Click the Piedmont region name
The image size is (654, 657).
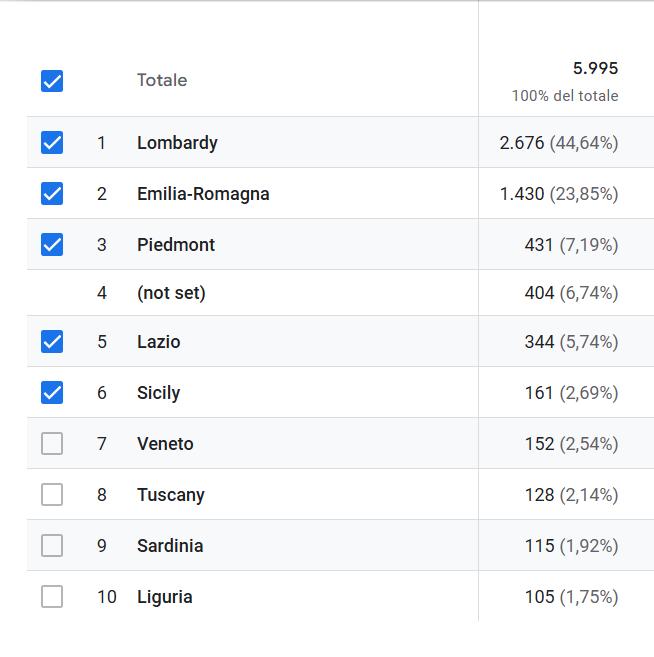click(176, 245)
